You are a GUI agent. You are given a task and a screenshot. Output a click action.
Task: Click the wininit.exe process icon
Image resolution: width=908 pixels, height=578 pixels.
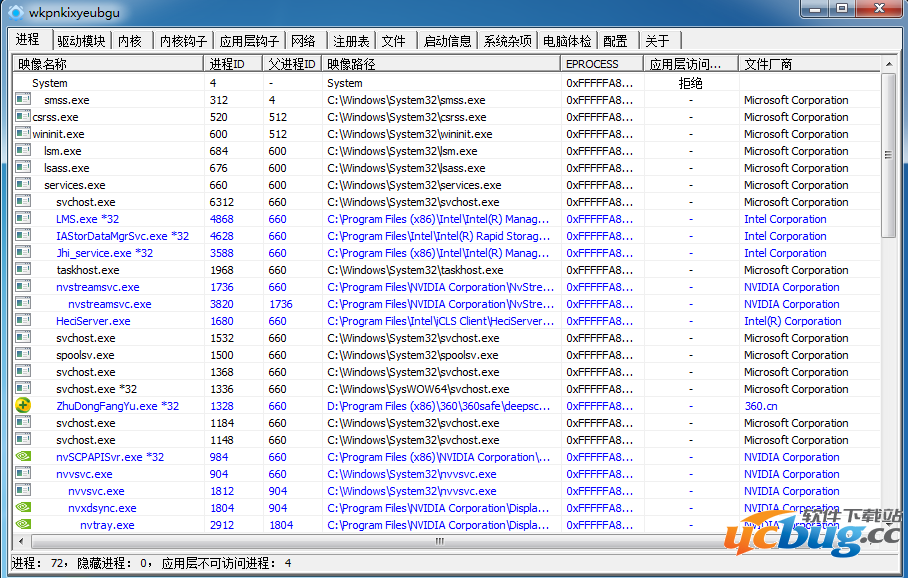pos(23,133)
